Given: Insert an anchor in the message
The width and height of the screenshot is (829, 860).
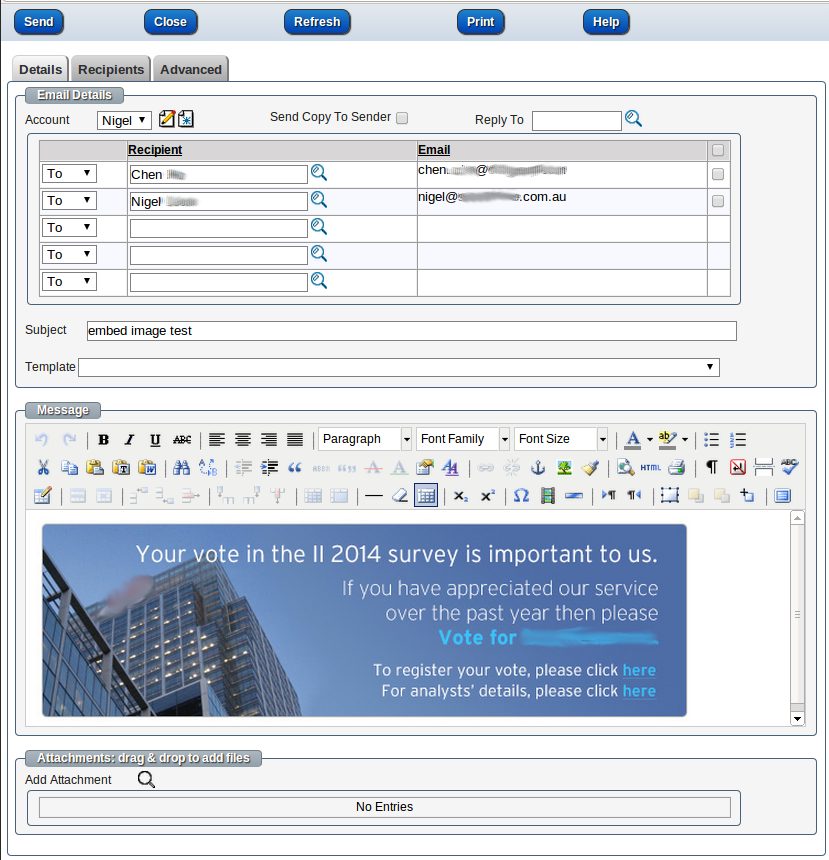Looking at the screenshot, I should (537, 467).
